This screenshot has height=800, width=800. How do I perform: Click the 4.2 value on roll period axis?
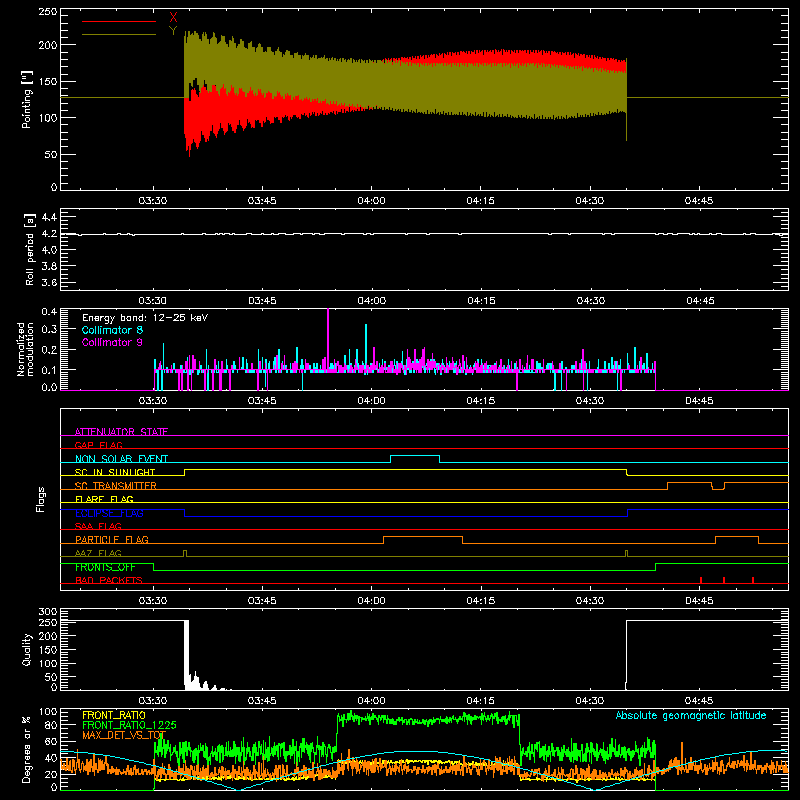pos(49,234)
